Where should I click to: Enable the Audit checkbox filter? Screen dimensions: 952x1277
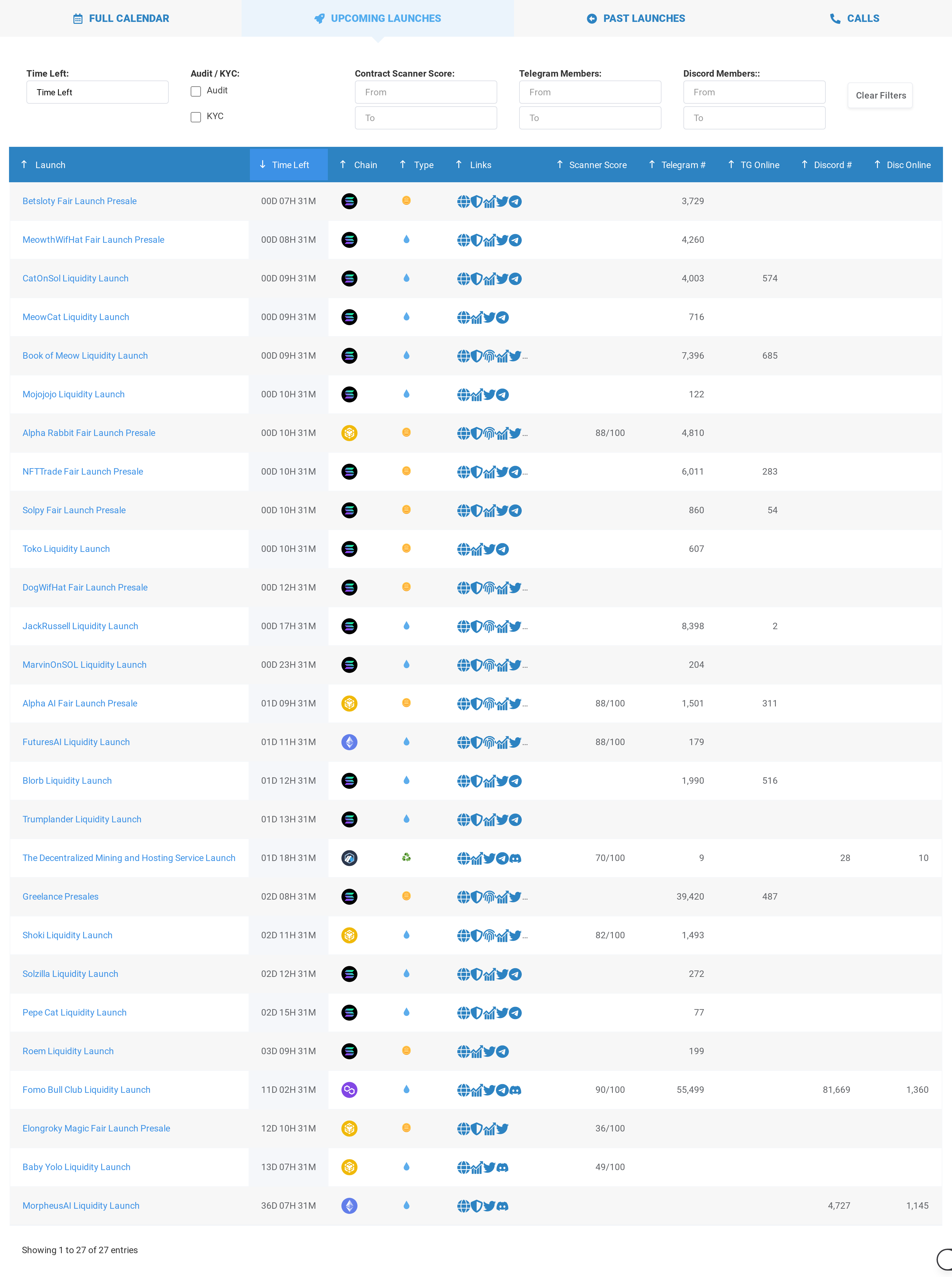coord(196,91)
